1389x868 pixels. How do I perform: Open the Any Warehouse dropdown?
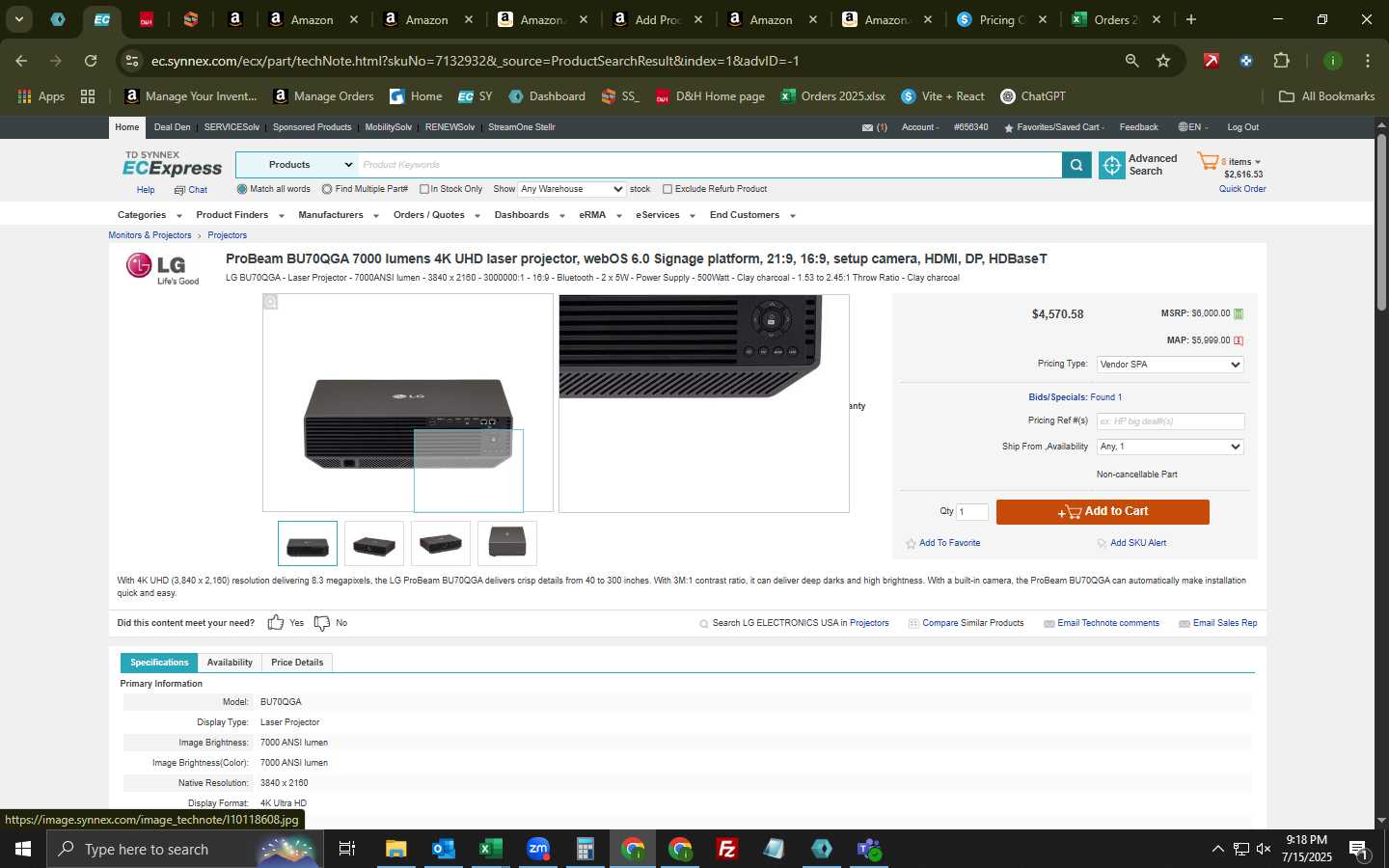point(572,189)
